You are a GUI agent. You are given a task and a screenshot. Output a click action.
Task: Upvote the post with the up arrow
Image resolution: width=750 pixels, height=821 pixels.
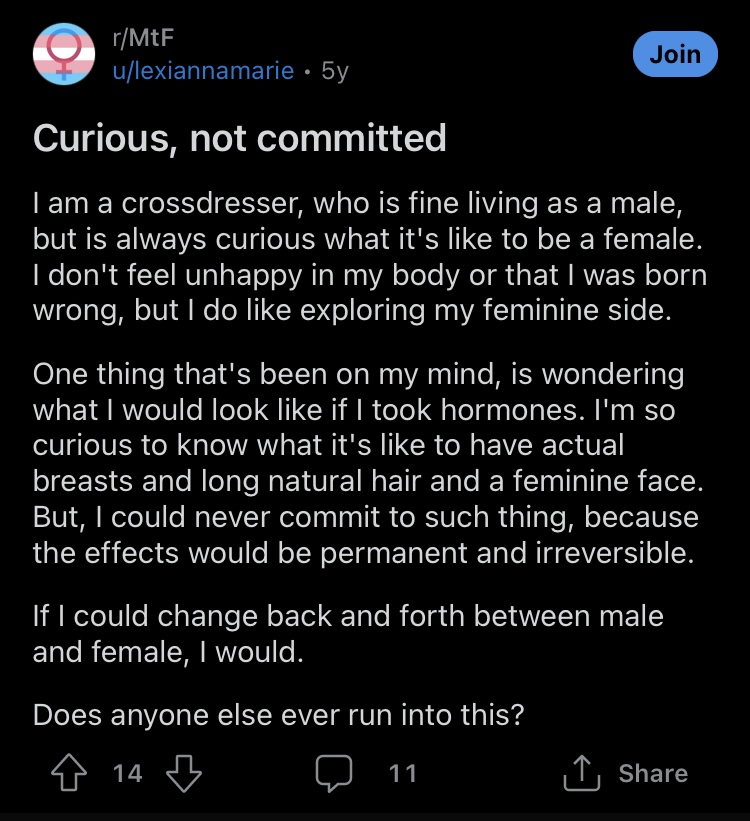pyautogui.click(x=69, y=772)
